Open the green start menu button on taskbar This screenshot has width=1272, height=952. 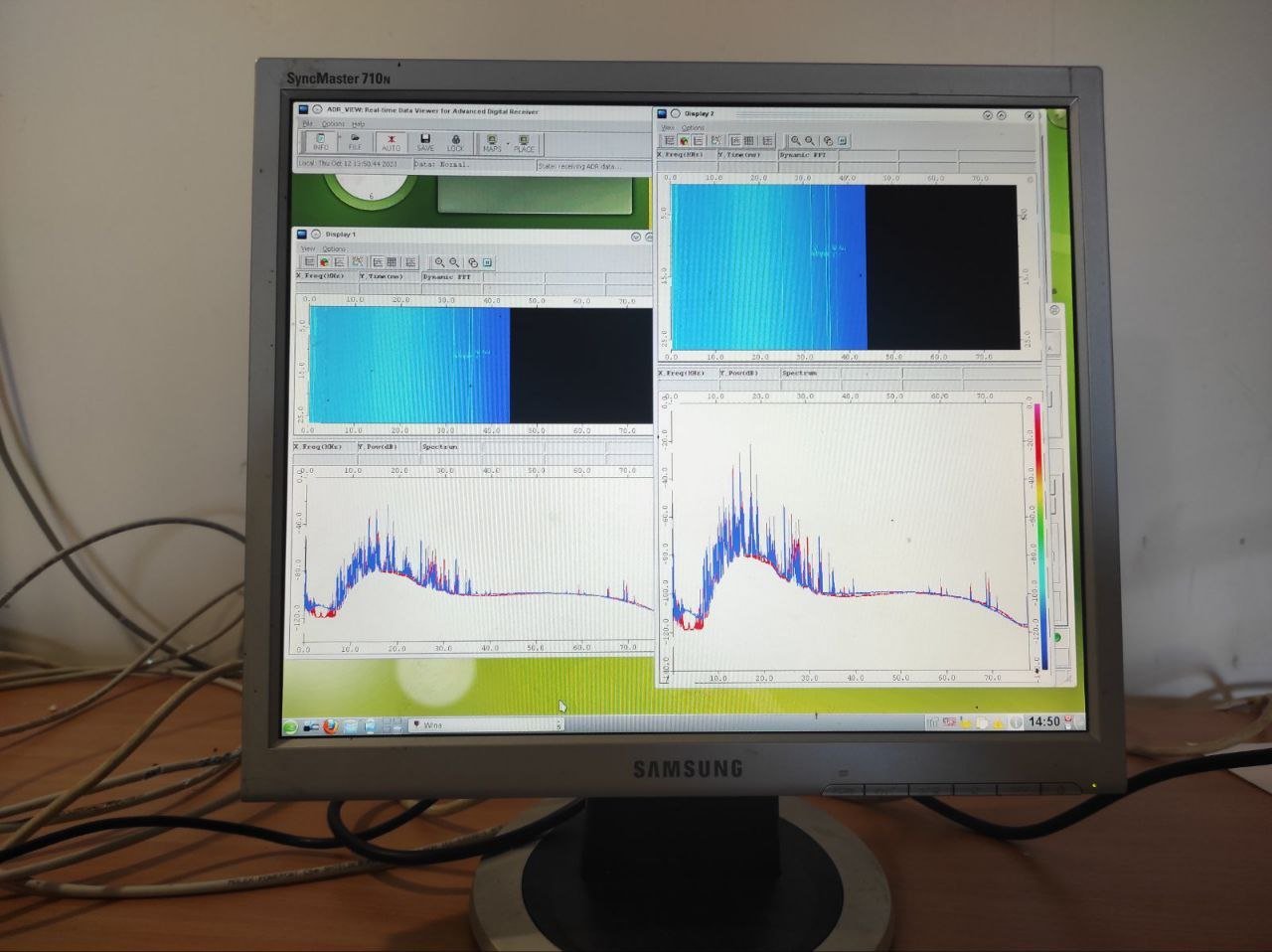290,726
